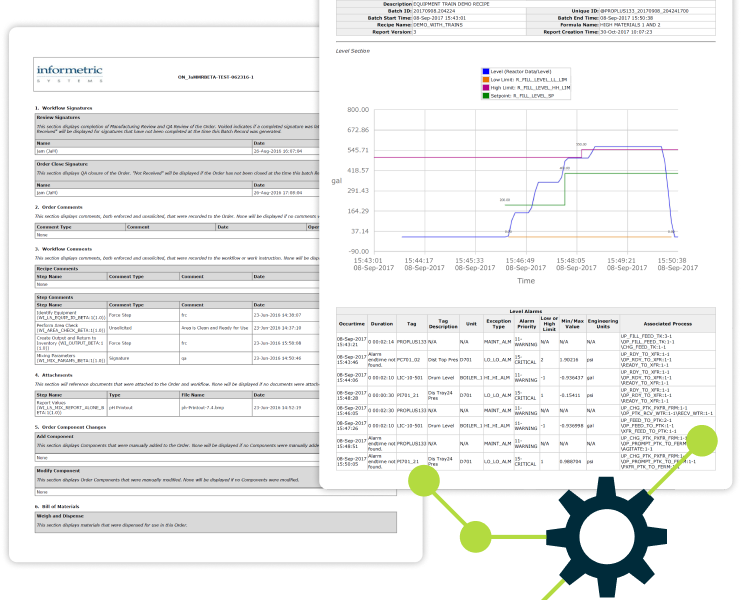The height and width of the screenshot is (600, 741).
Task: Click the 'Time' x-axis label on chart
Action: 526,281
